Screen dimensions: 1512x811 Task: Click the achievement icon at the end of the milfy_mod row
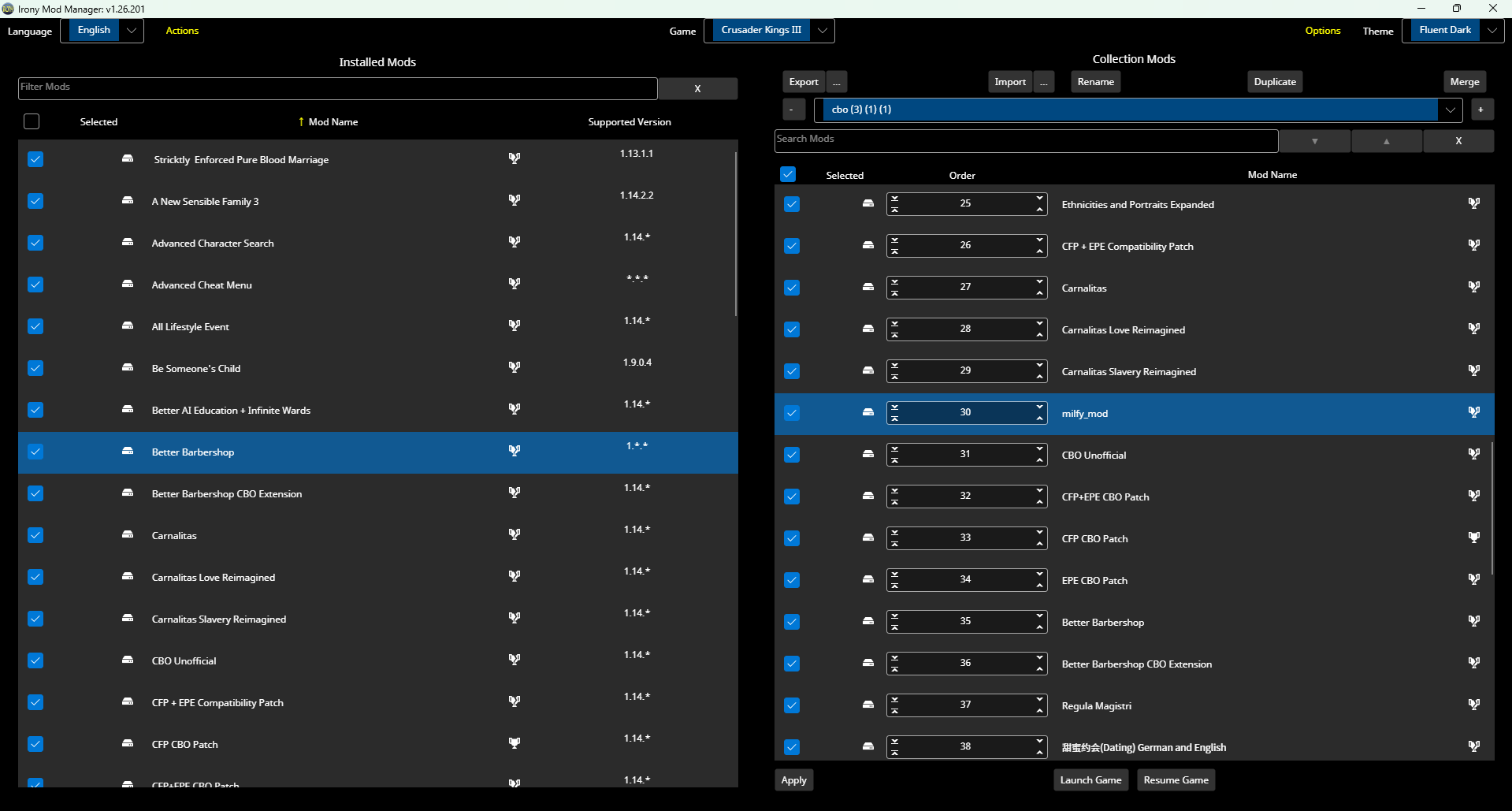[x=1474, y=412]
